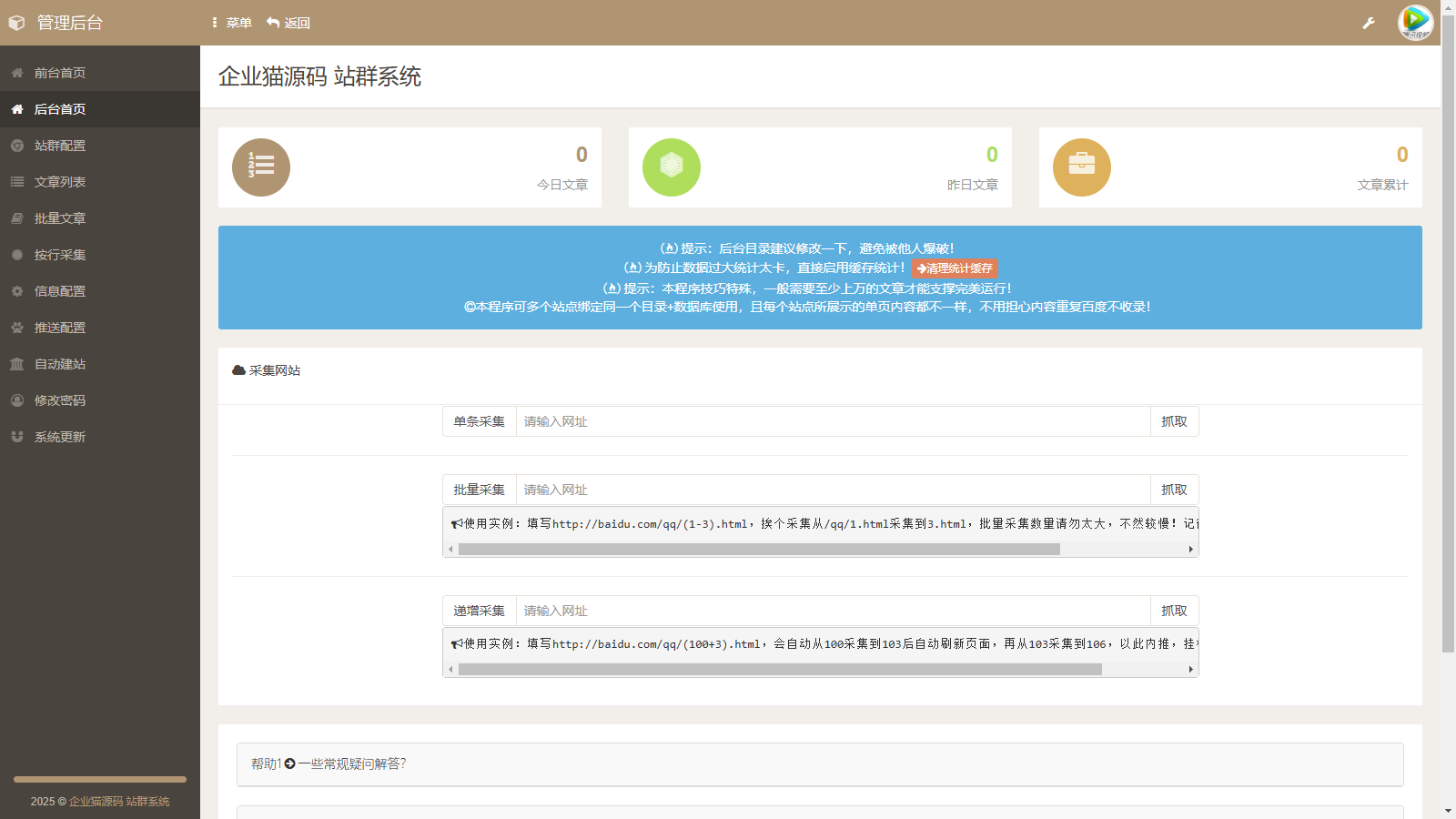Select the 文章列表 list icon
The height and width of the screenshot is (819, 1456).
pyautogui.click(x=16, y=182)
